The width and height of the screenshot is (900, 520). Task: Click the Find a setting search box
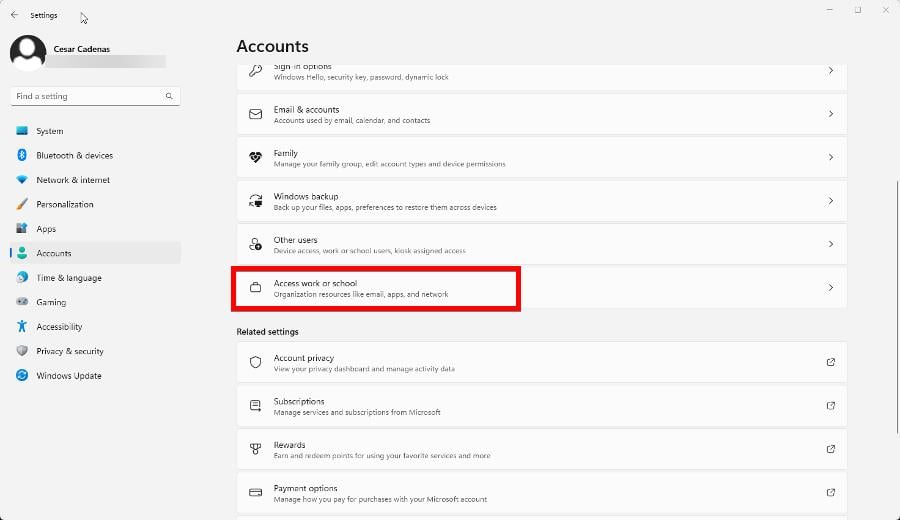tap(95, 96)
